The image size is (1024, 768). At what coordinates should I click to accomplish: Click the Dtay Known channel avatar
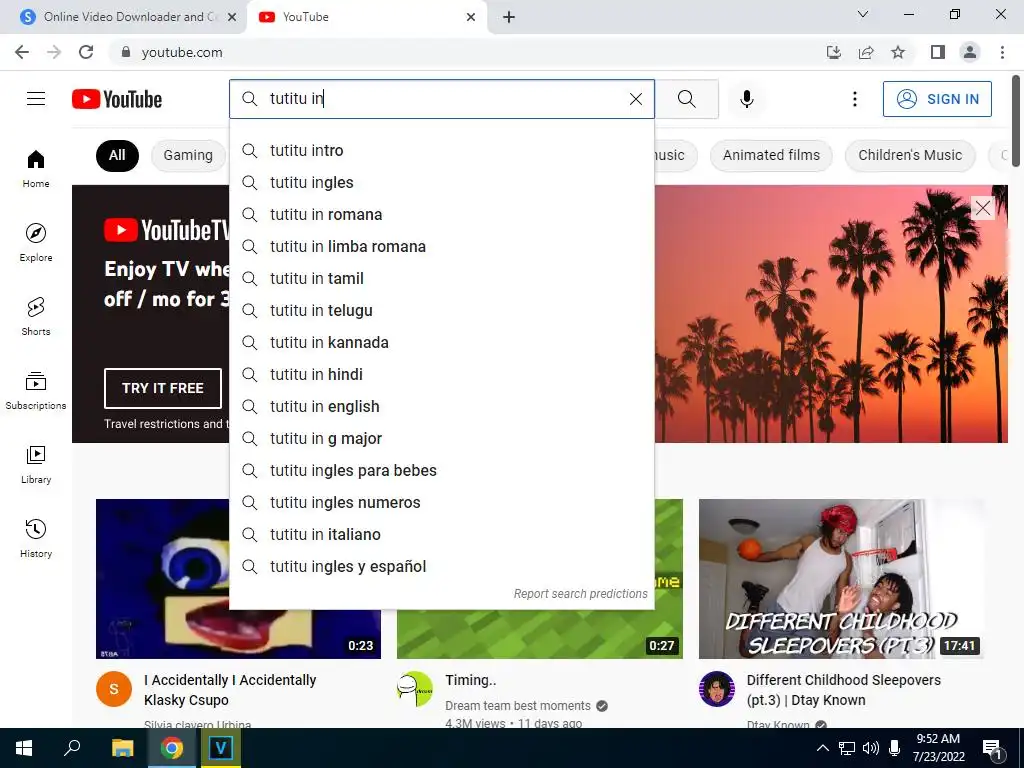click(x=716, y=689)
